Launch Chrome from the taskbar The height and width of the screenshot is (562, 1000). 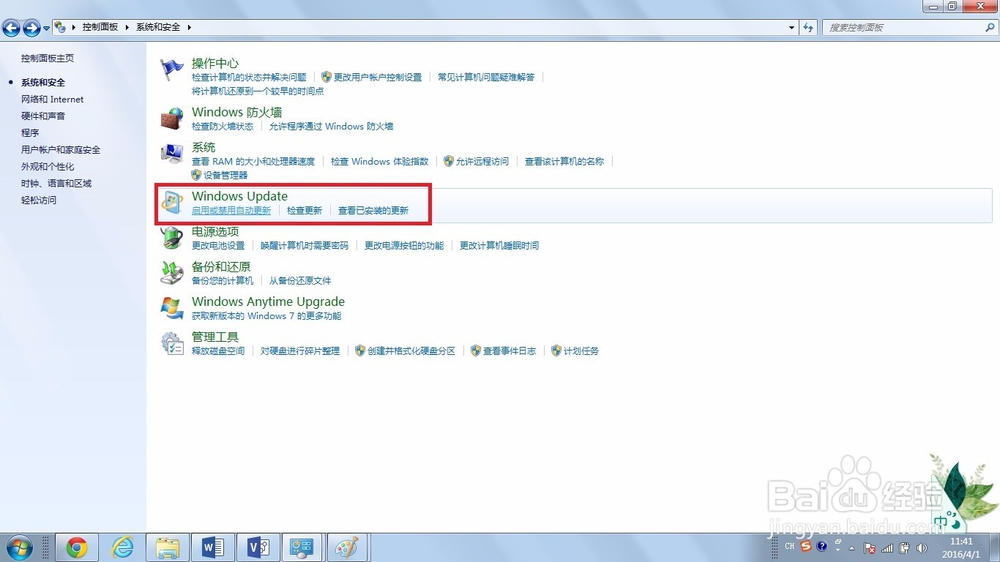[77, 548]
